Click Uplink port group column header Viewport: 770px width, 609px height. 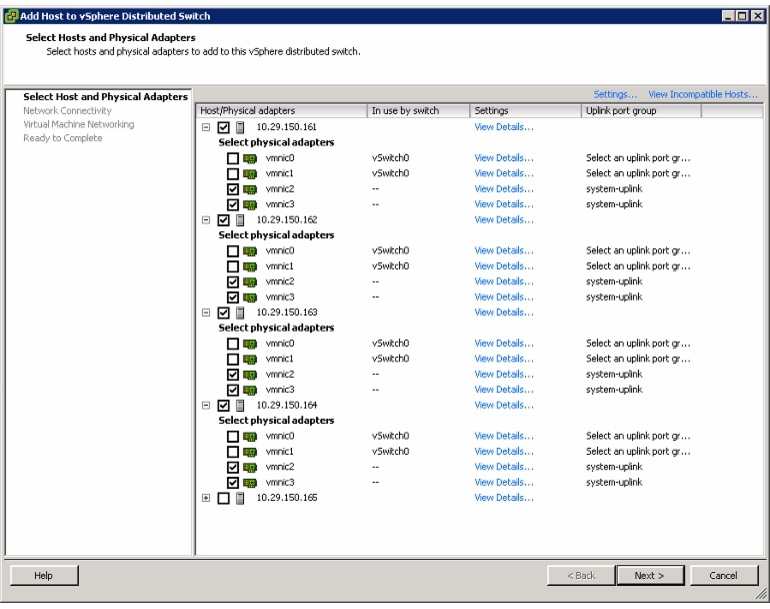641,111
